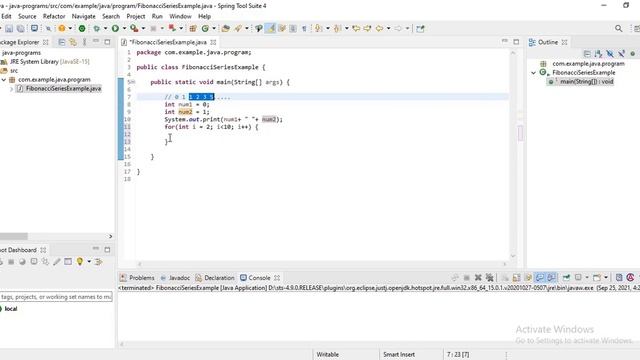Maximize the editor area
The image size is (640, 360).
[516, 42]
